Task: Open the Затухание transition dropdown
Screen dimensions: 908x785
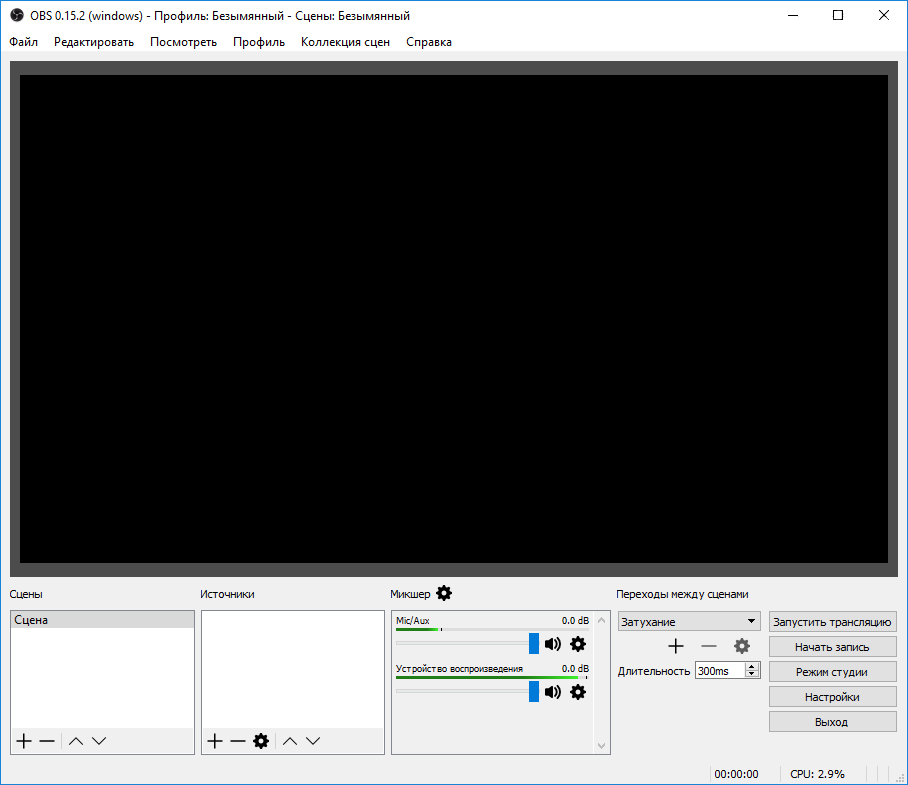Action: click(x=688, y=622)
